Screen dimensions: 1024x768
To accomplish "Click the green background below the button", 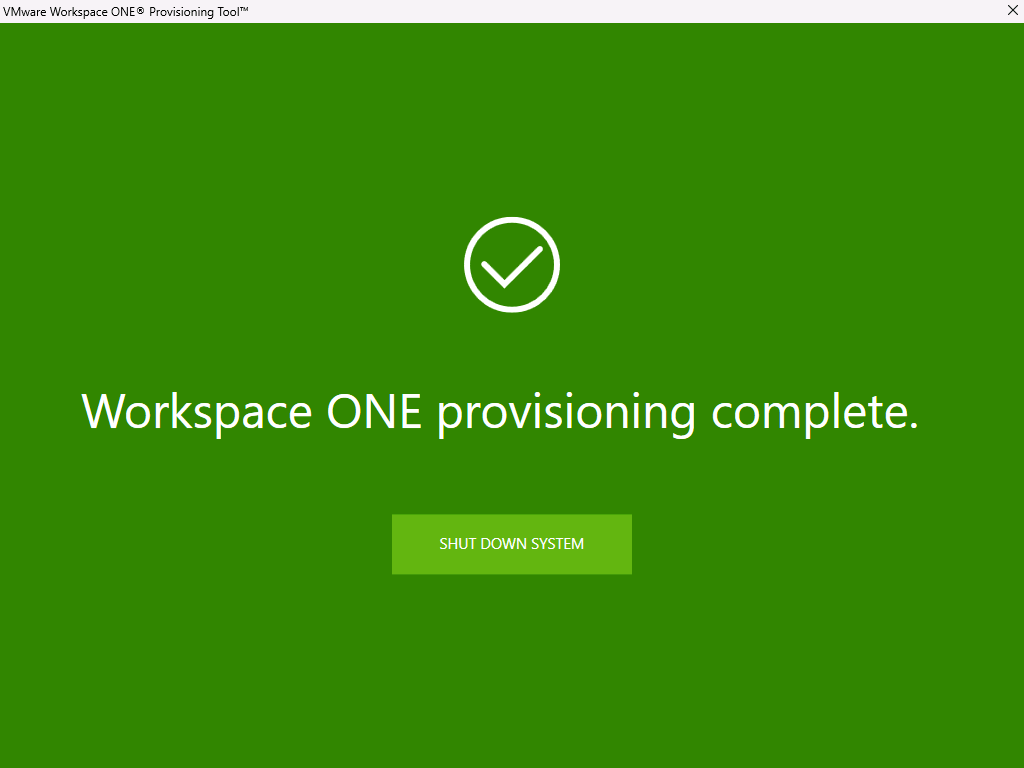I will pyautogui.click(x=511, y=670).
